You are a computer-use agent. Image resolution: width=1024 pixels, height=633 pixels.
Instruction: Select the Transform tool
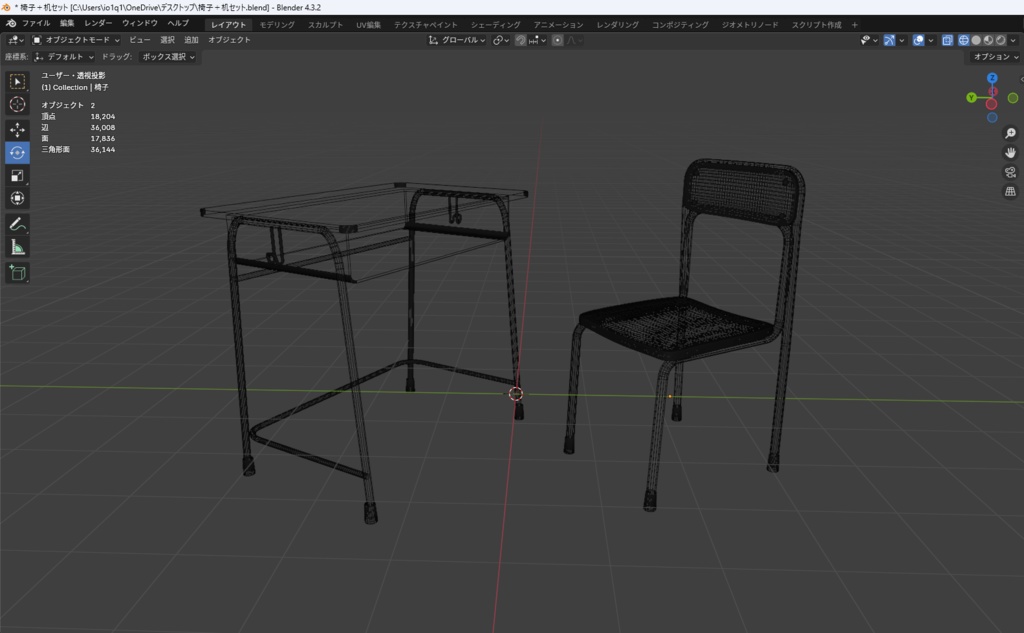[18, 198]
